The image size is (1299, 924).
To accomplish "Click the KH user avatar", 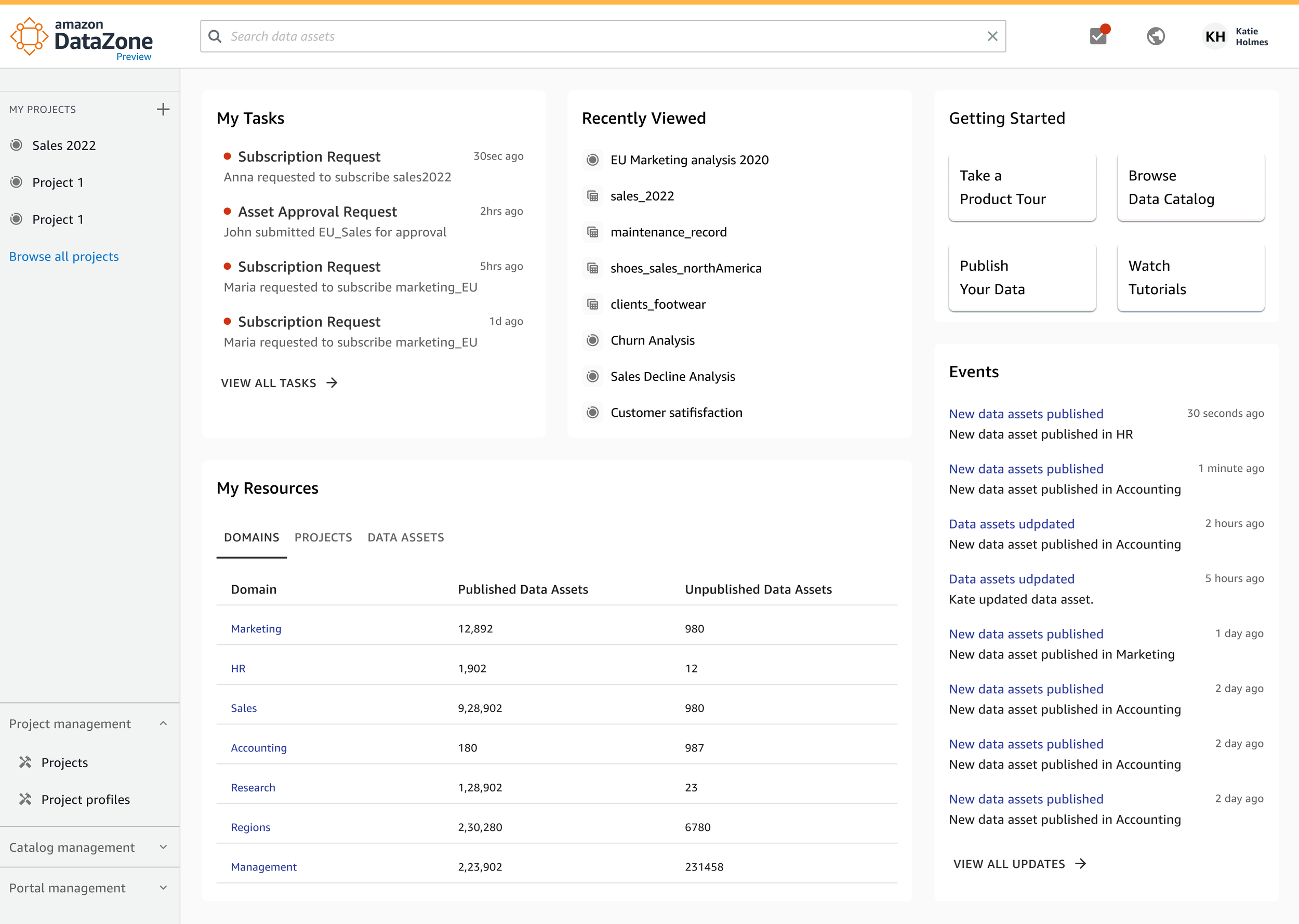I will 1215,36.
